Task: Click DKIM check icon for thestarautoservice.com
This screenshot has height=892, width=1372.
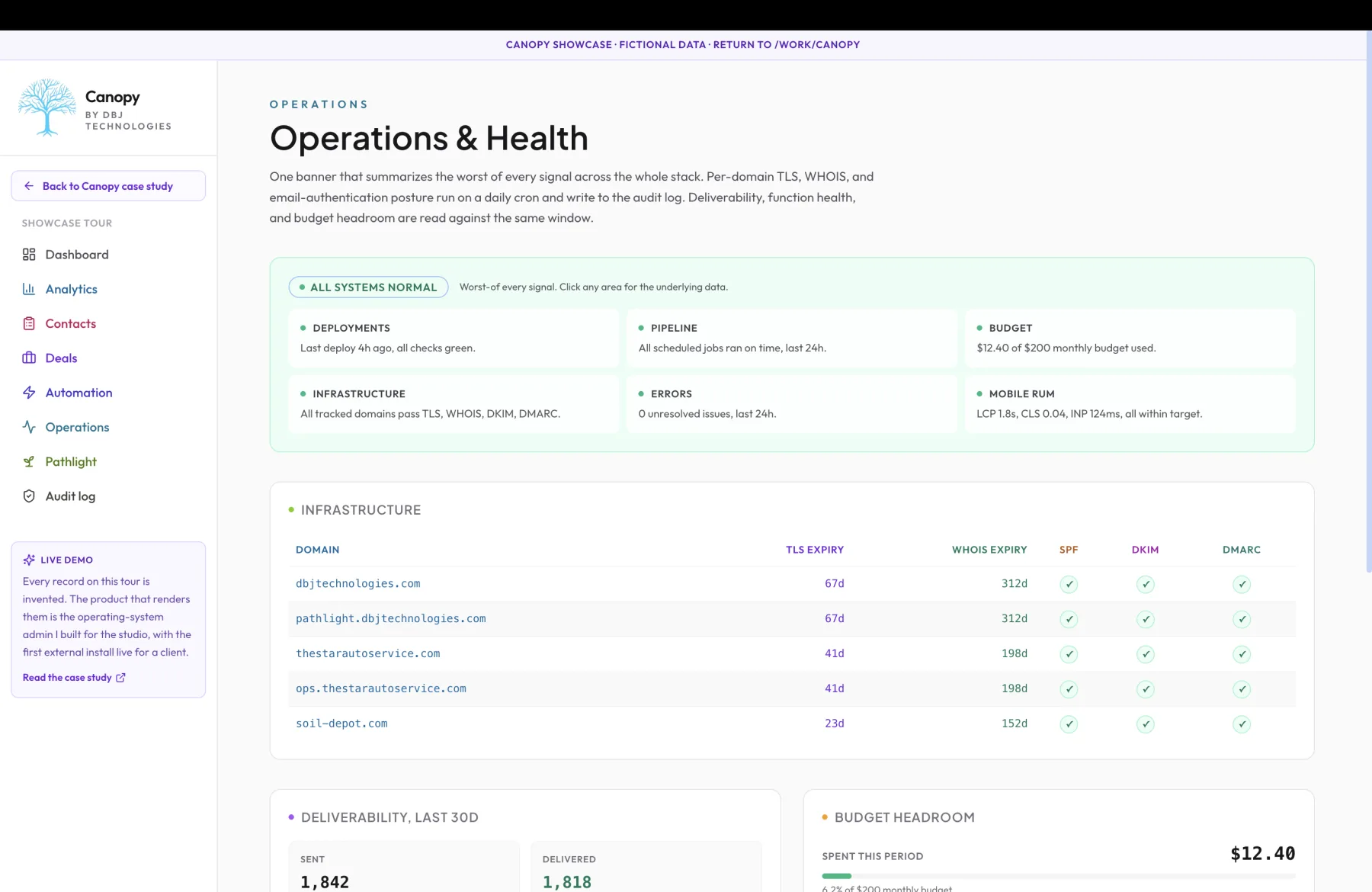Action: click(1145, 654)
